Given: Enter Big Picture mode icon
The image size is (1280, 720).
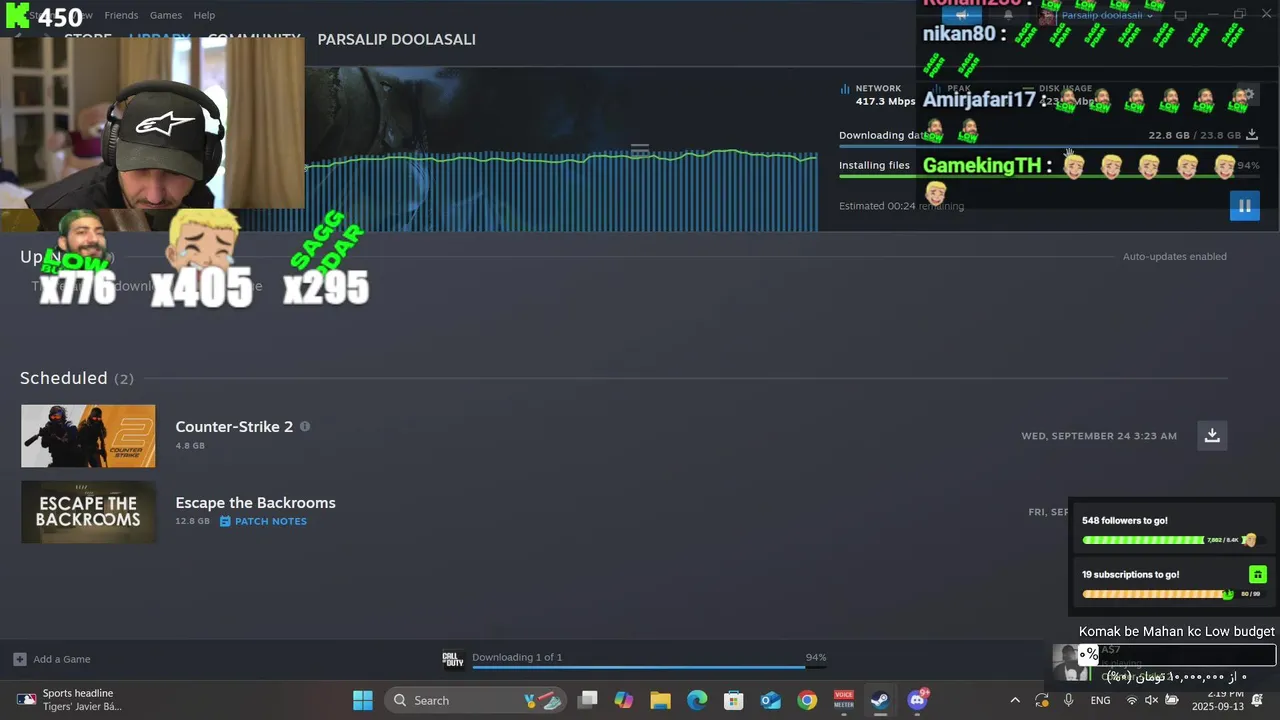Looking at the screenshot, I should click(1181, 15).
